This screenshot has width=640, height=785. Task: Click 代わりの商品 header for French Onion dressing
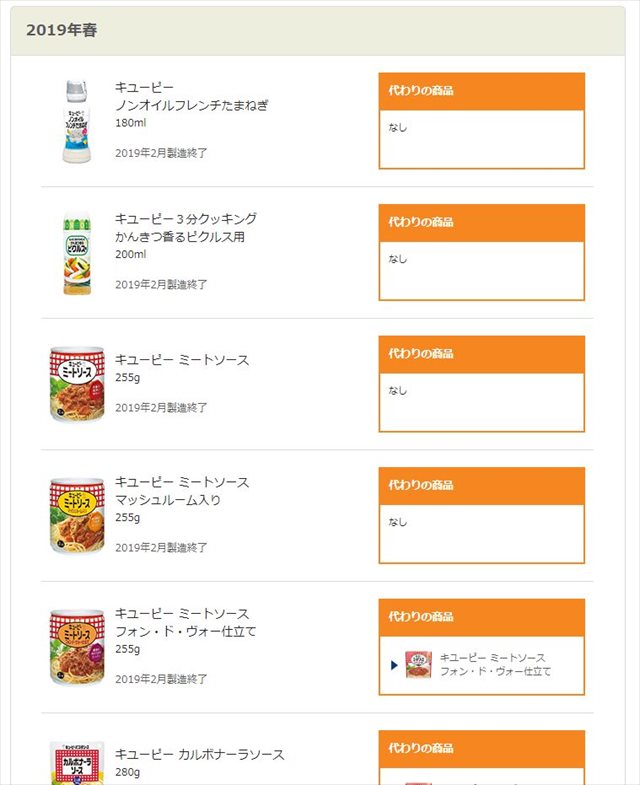(x=421, y=91)
